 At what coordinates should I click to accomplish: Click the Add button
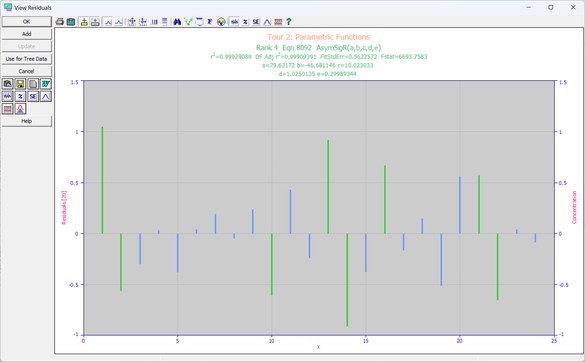[x=26, y=34]
